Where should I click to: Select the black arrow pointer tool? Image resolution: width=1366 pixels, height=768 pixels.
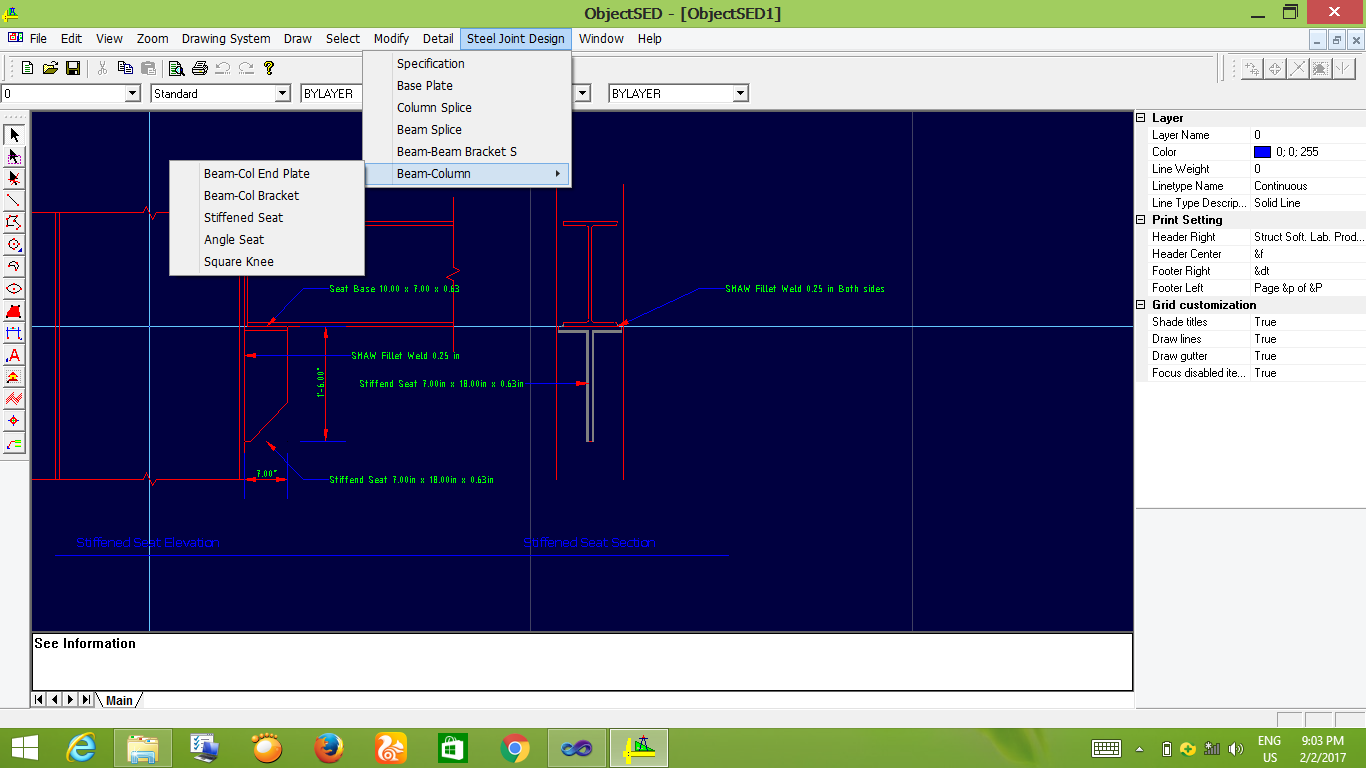point(14,135)
